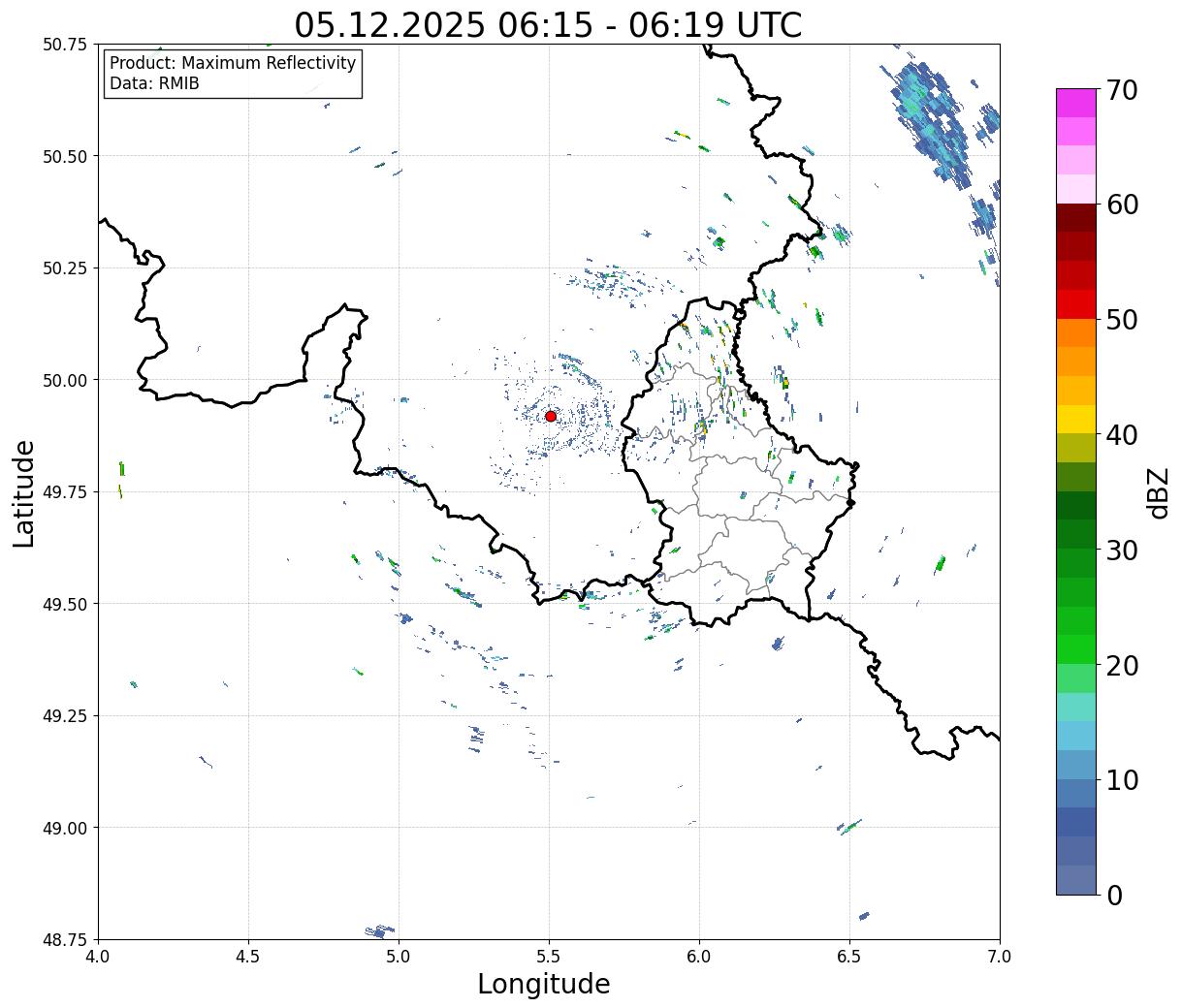The height and width of the screenshot is (1008, 1182).
Task: Click the latitude tick label 48.75
Action: (x=65, y=939)
